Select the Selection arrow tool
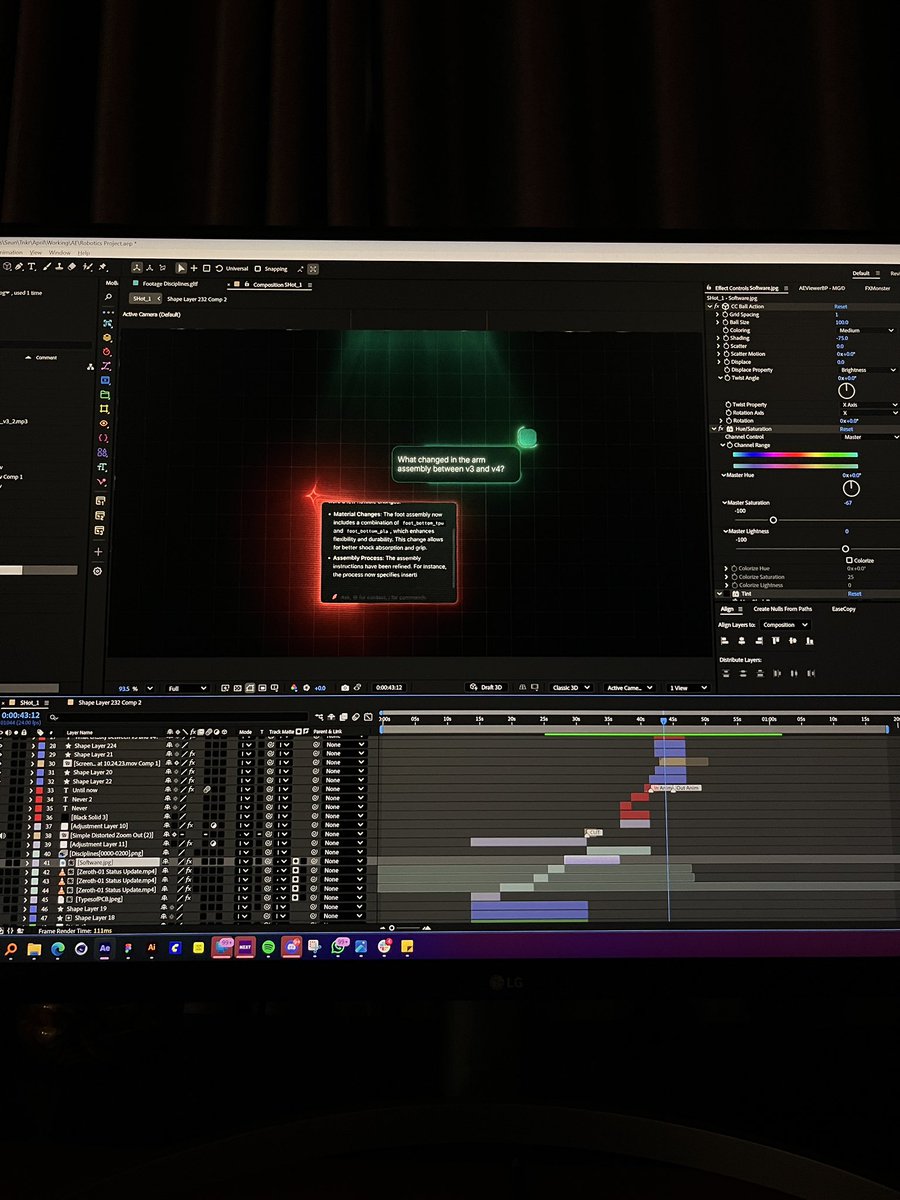 click(x=181, y=268)
